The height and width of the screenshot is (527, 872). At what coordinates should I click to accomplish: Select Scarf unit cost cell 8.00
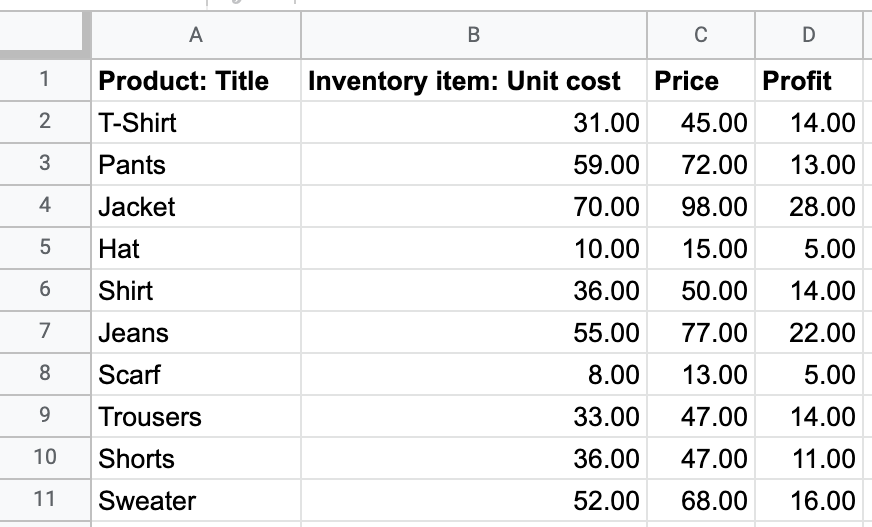474,374
